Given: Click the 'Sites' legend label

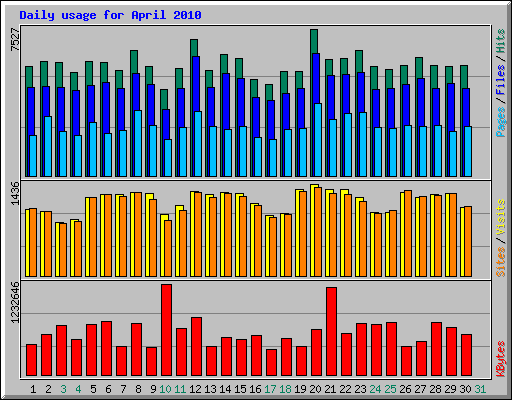Looking at the screenshot, I should tap(501, 262).
